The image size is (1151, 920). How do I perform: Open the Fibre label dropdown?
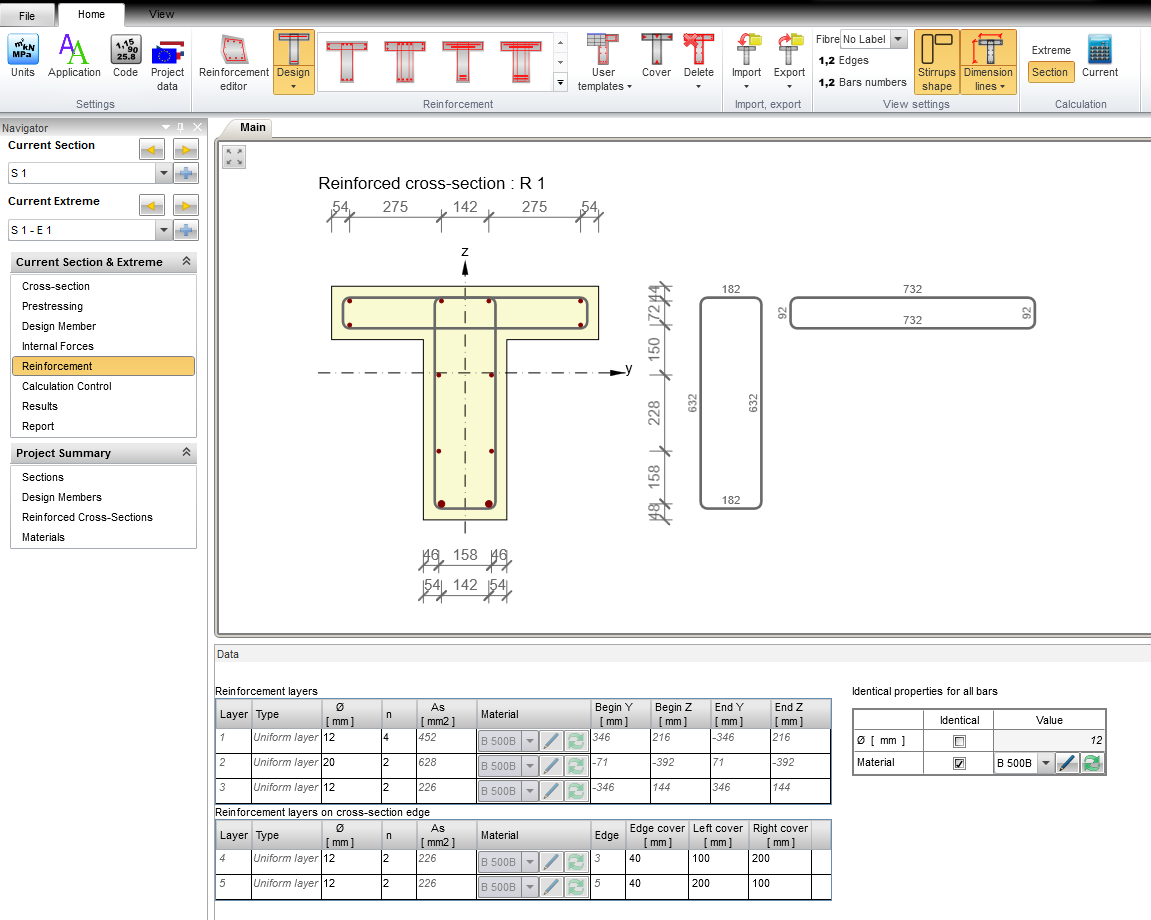897,39
